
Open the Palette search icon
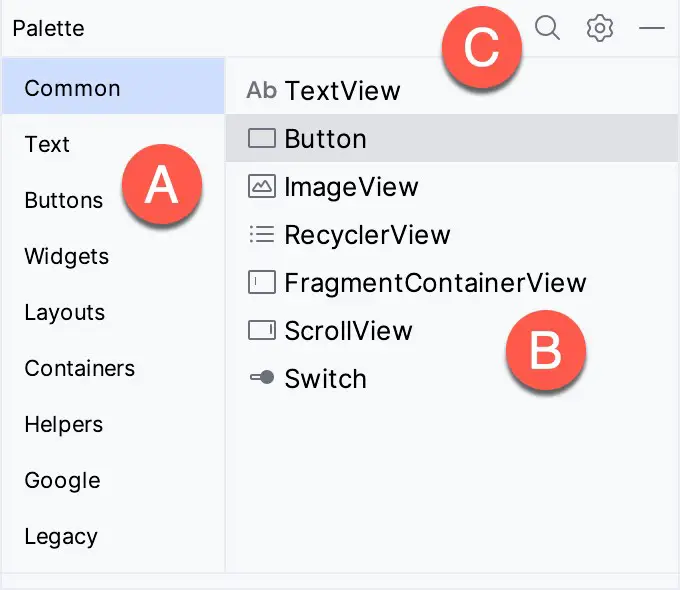pos(547,28)
